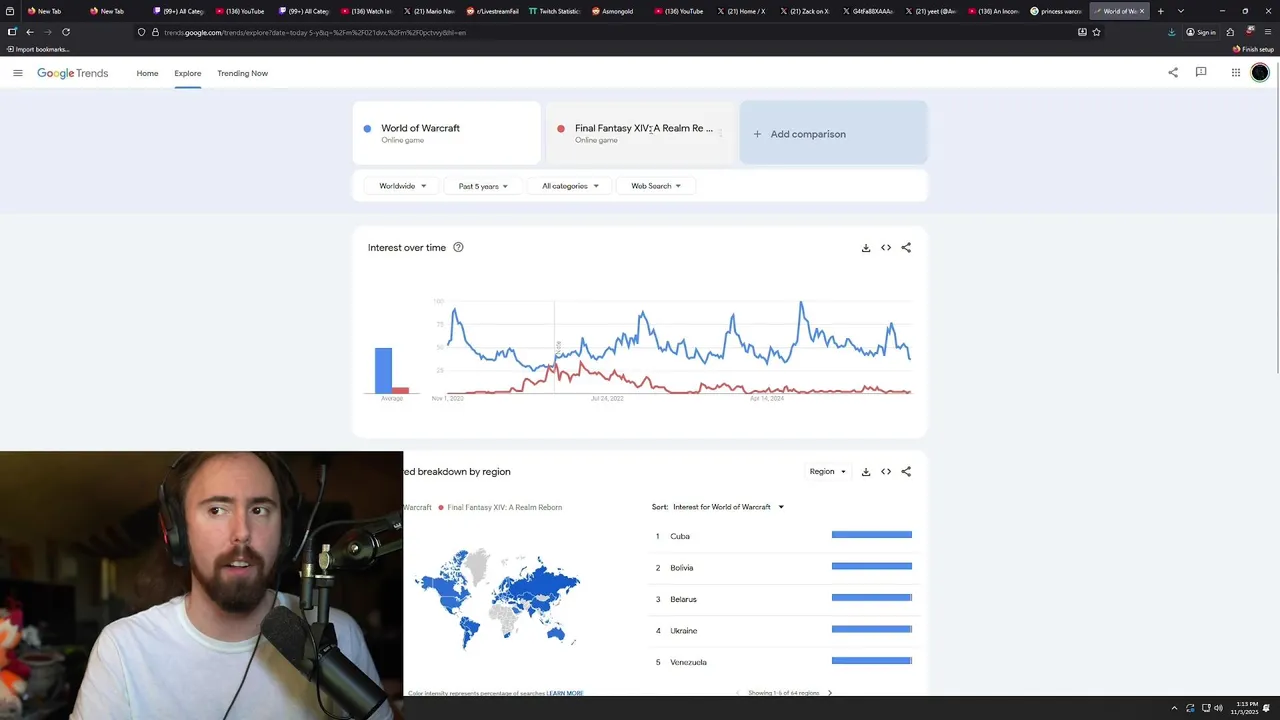Select Belarus in region list
This screenshot has width=1280, height=720.
tap(783, 599)
